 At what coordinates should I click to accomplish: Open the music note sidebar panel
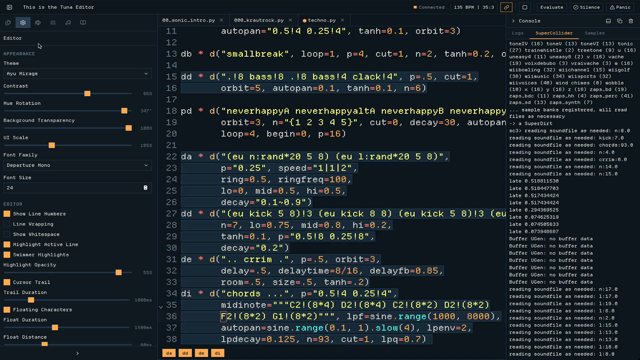(68, 22)
